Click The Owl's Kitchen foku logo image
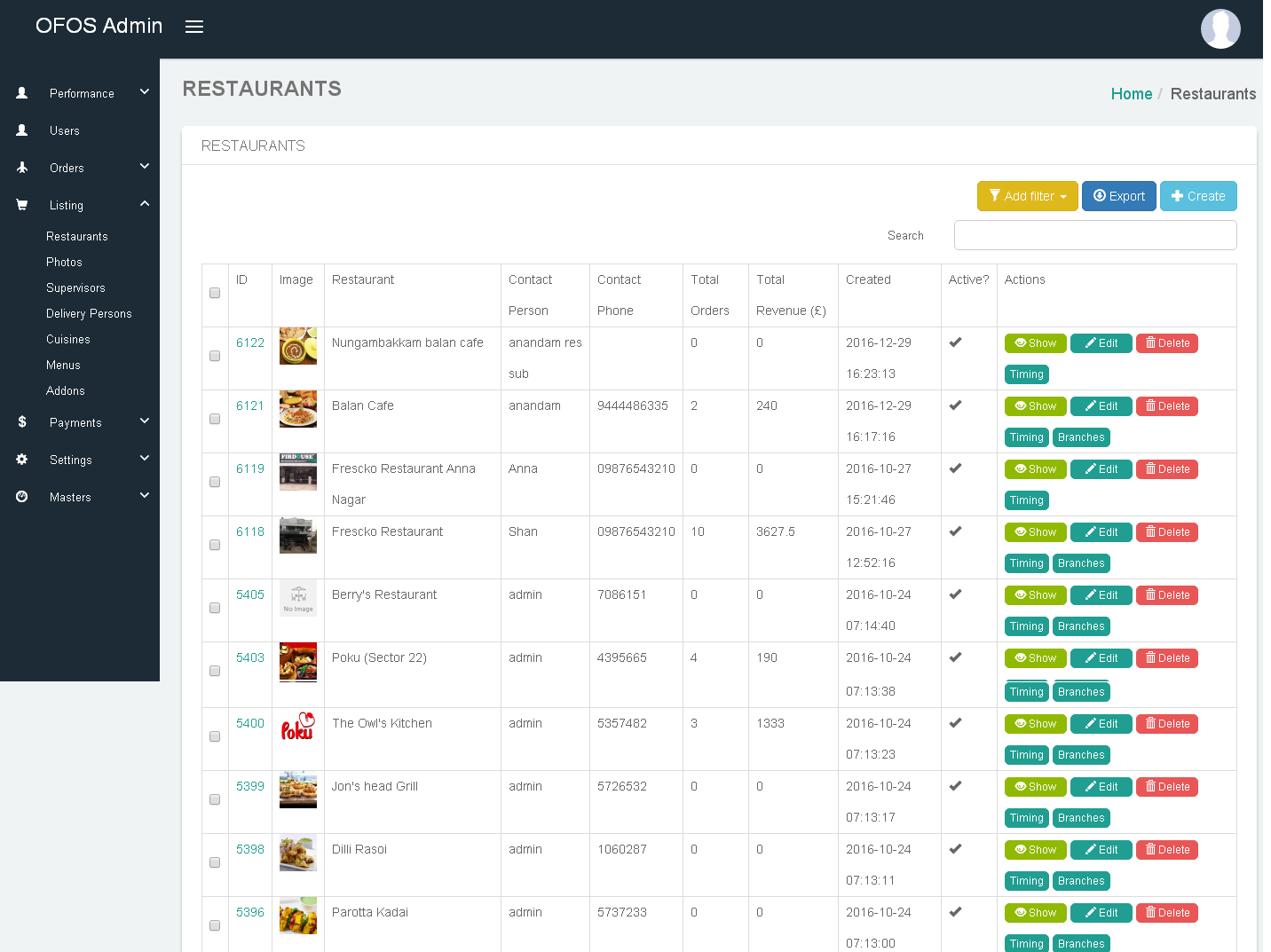Screen dimensions: 1271x952 pos(298,727)
